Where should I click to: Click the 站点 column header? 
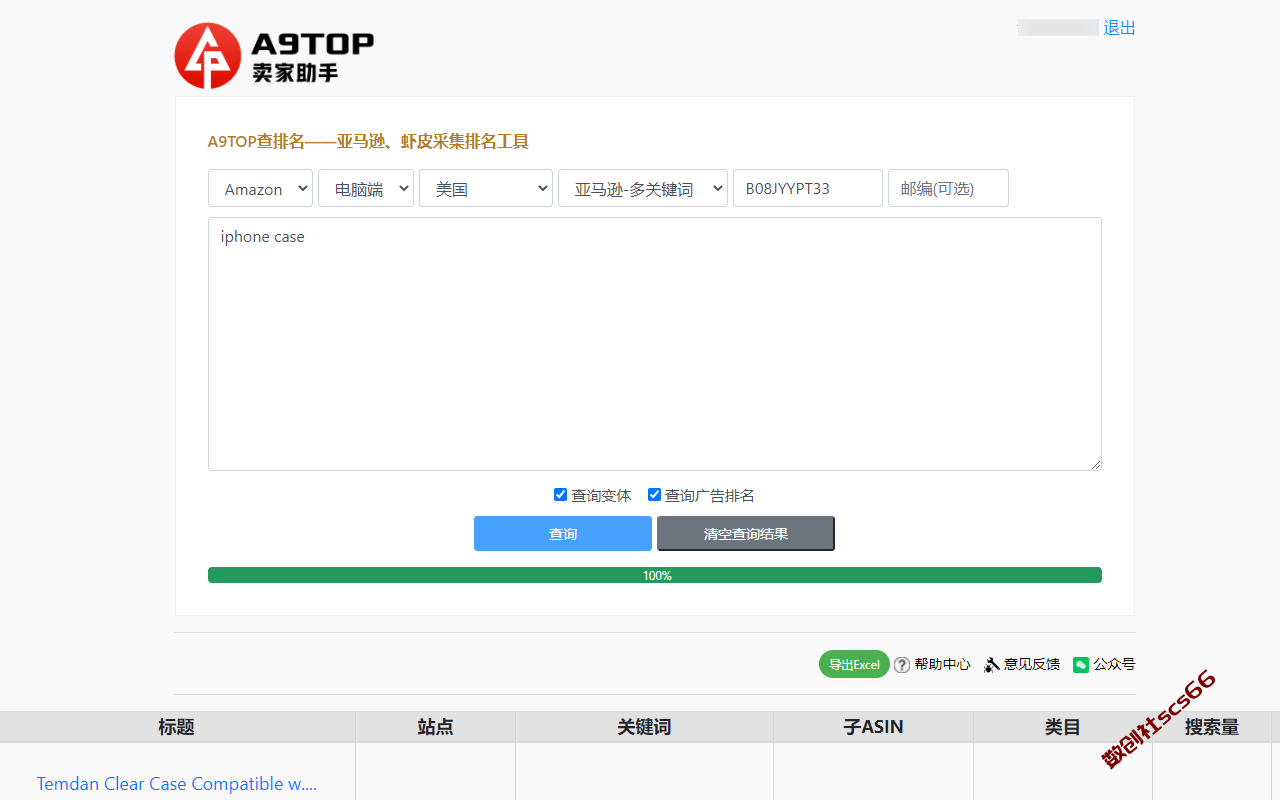435,727
